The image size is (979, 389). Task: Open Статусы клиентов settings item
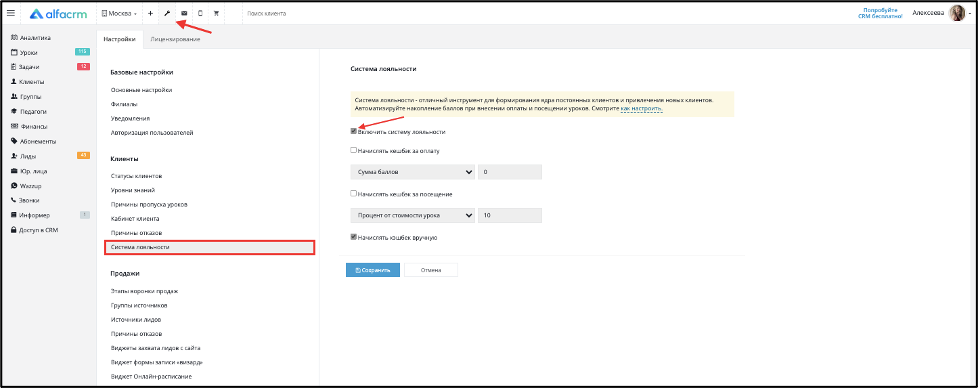point(136,176)
